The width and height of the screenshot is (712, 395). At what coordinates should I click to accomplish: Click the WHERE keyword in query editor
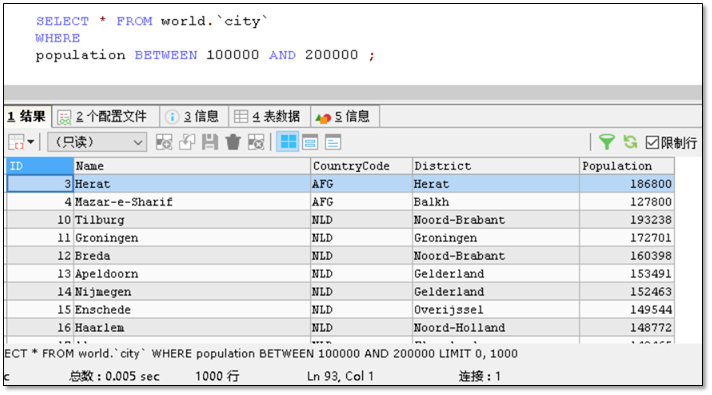click(58, 38)
